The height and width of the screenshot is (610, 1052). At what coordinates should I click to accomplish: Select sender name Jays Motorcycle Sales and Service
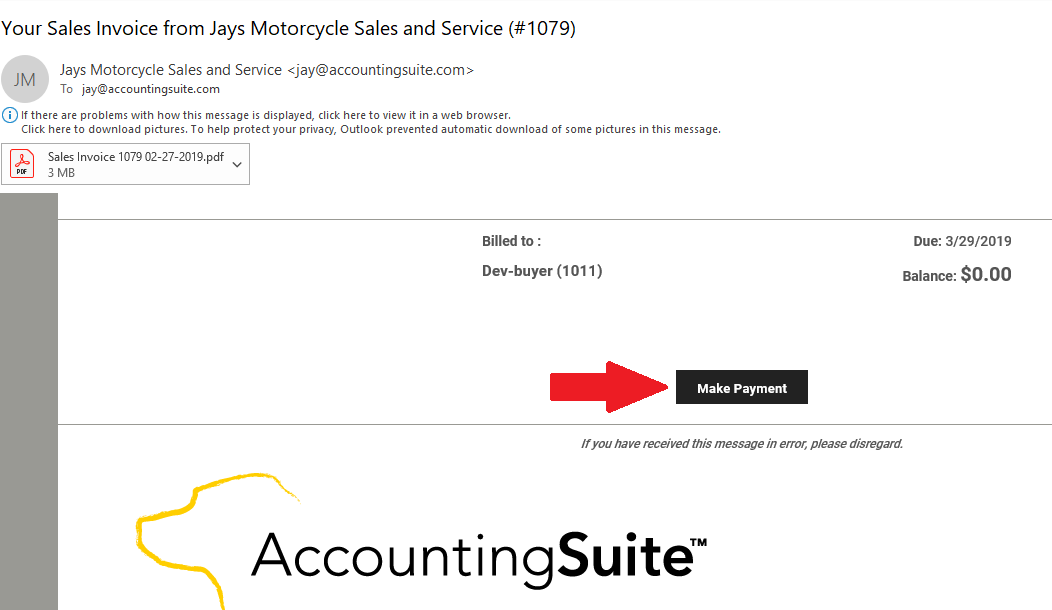coord(171,70)
